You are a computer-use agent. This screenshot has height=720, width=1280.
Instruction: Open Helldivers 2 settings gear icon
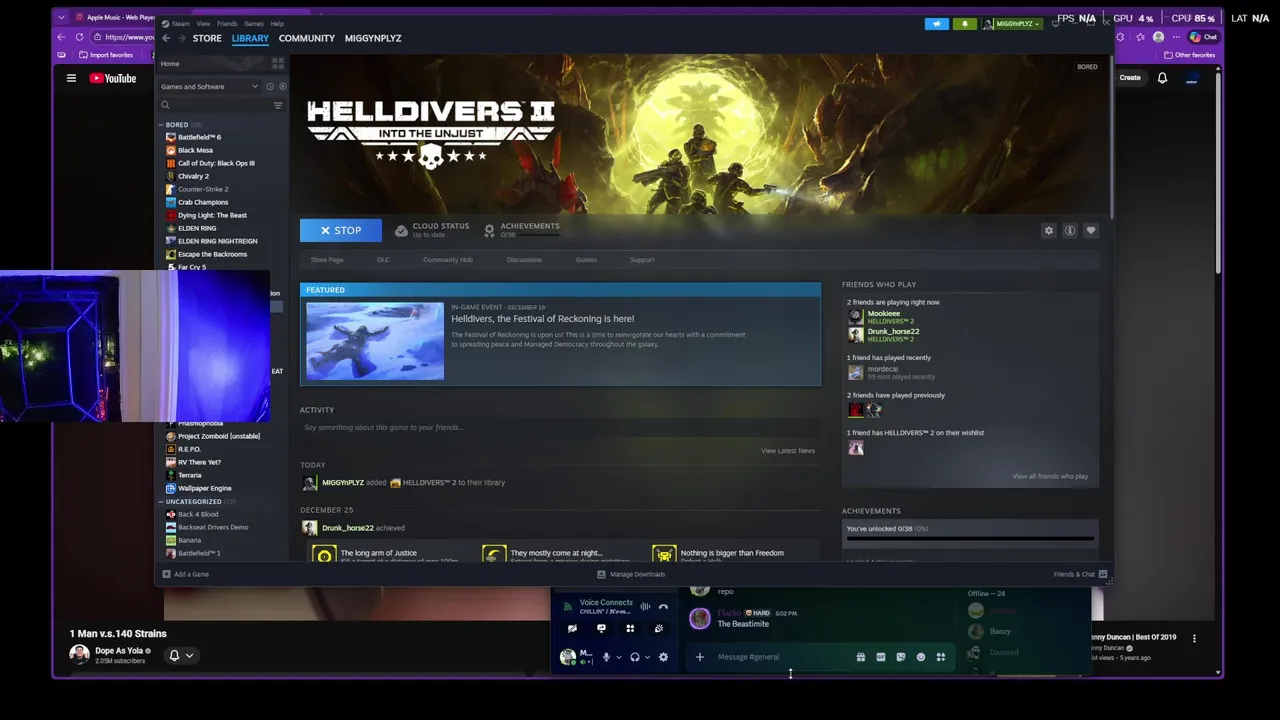pyautogui.click(x=1049, y=230)
